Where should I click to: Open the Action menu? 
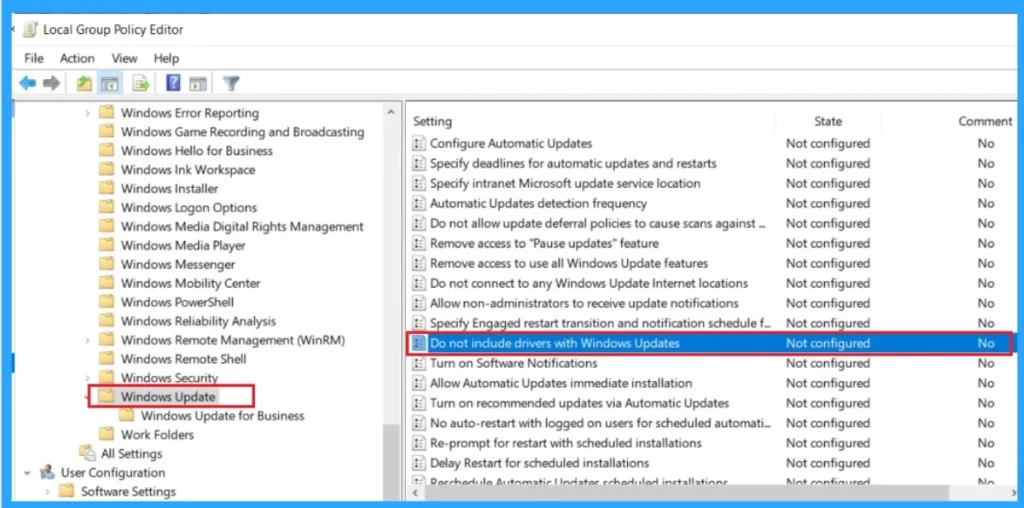[x=77, y=58]
